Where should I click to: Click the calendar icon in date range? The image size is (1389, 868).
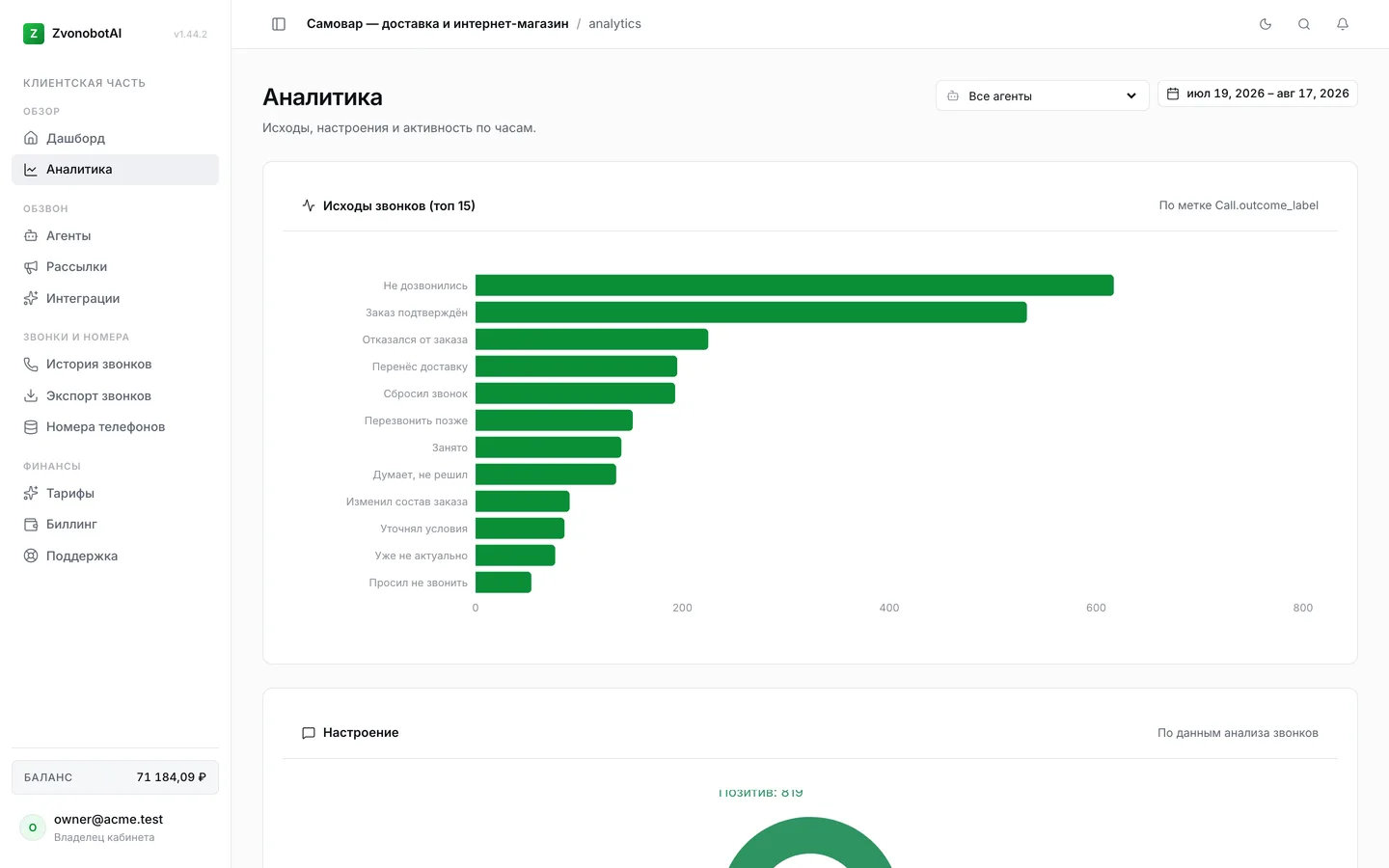coord(1173,94)
